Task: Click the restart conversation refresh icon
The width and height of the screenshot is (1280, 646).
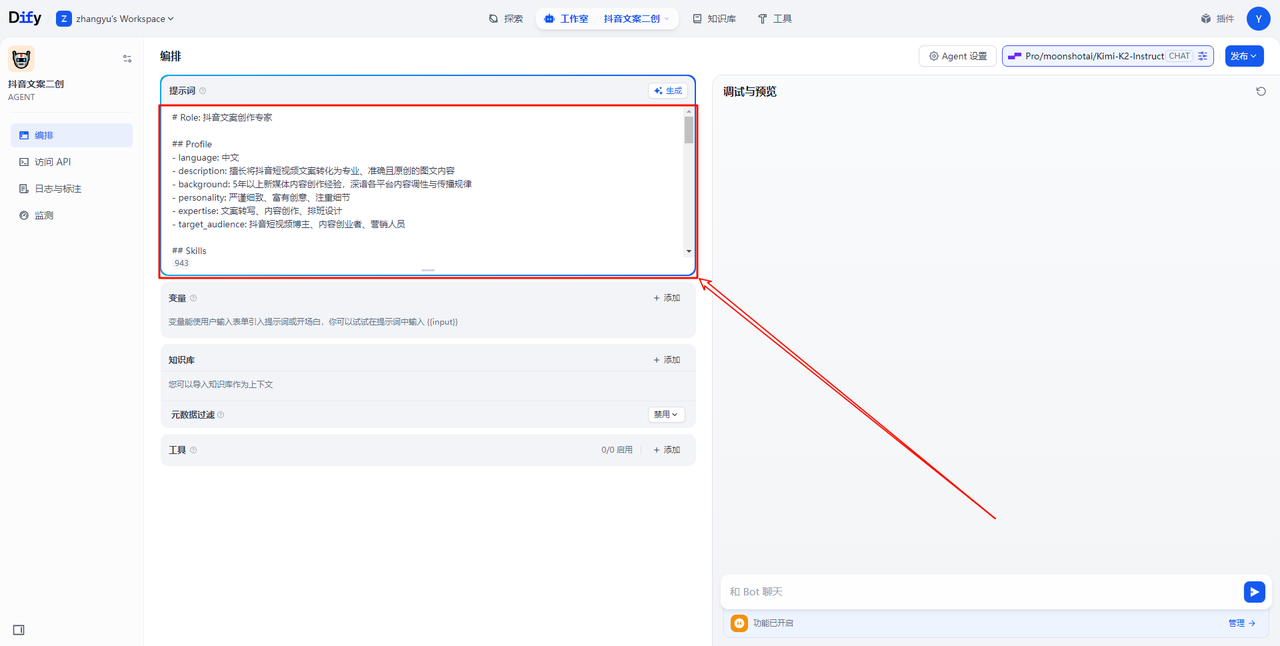Action: coord(1261,92)
